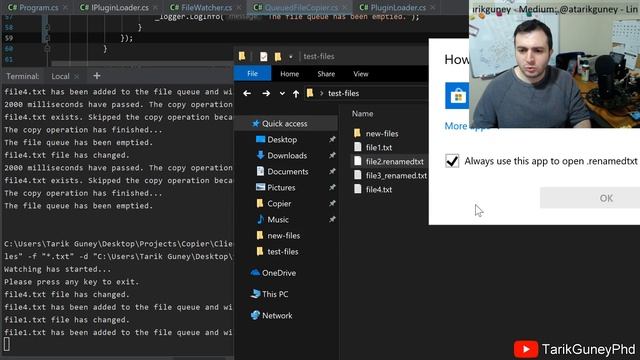Click terminal line 'Watching has started...'
The height and width of the screenshot is (360, 640).
(58, 269)
